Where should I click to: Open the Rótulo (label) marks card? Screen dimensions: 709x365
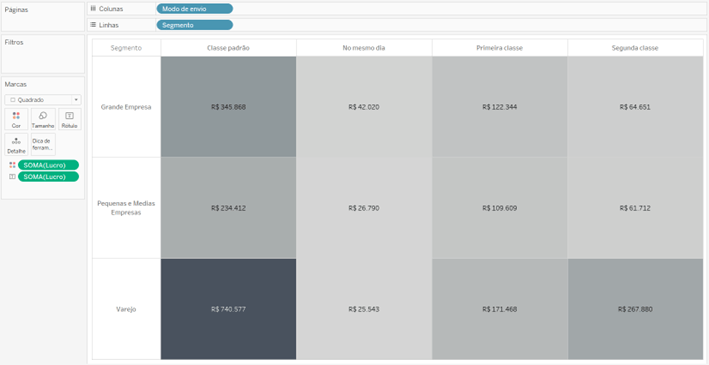point(70,119)
